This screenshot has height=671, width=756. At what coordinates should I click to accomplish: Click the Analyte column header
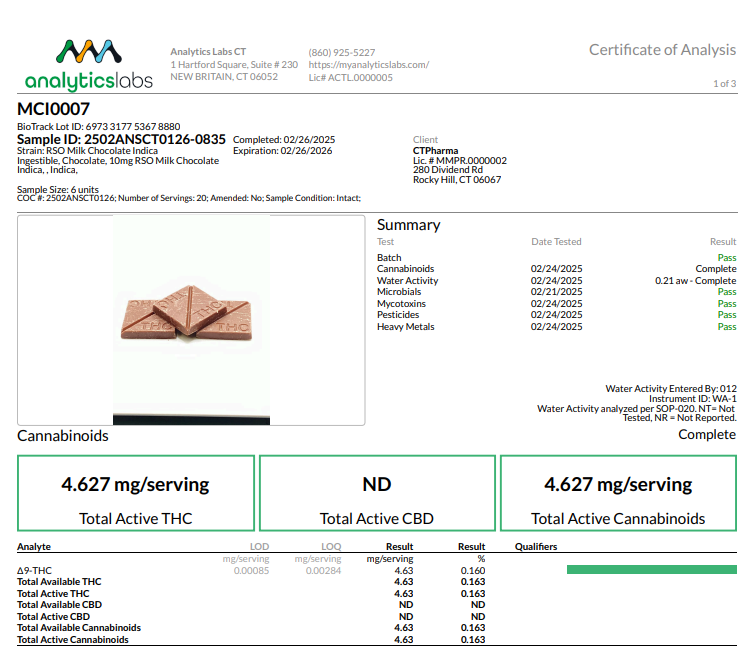click(x=34, y=547)
